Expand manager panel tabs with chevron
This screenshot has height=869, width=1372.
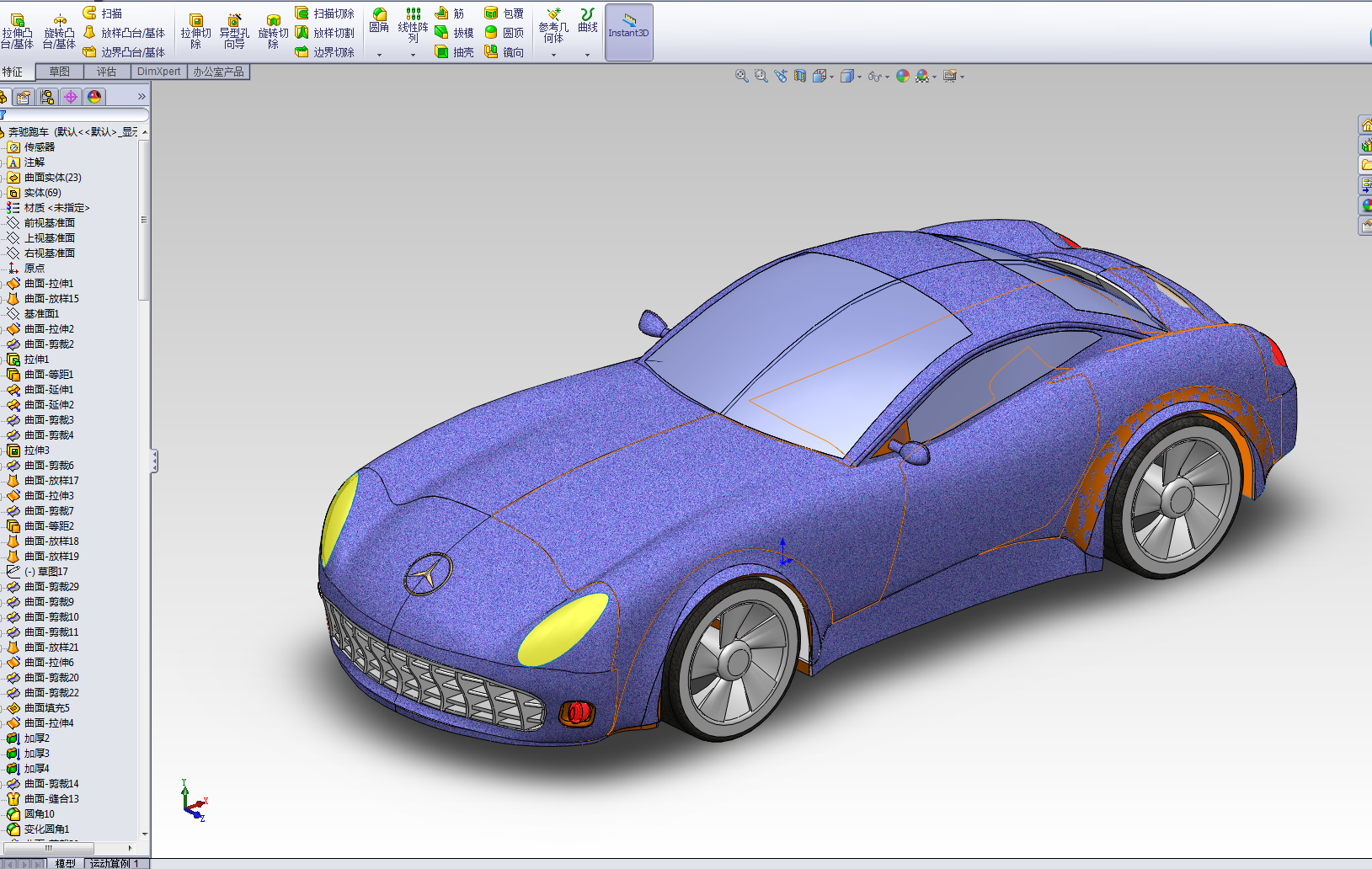coord(141,97)
